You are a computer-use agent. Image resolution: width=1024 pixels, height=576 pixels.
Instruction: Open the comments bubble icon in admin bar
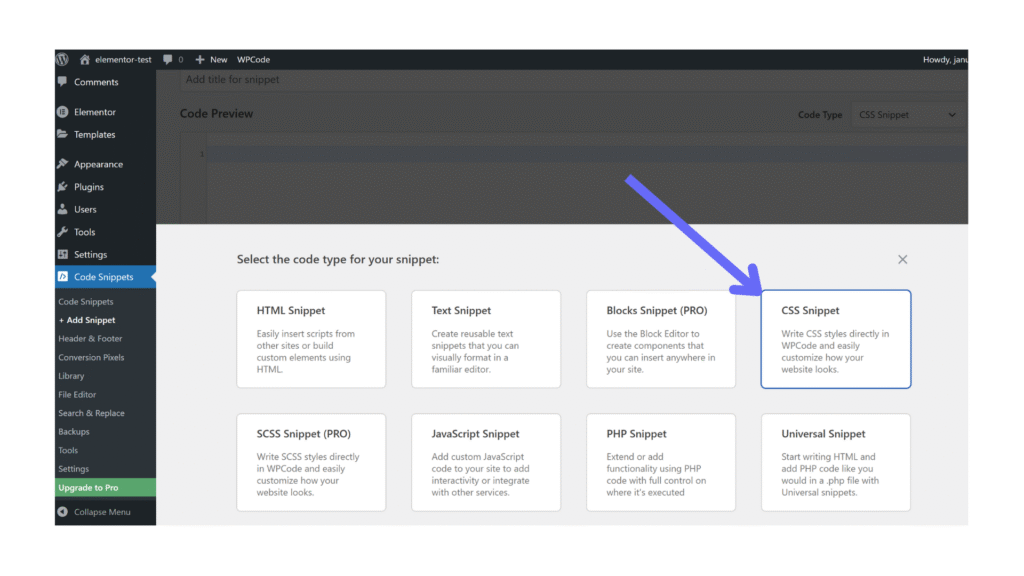[x=168, y=59]
